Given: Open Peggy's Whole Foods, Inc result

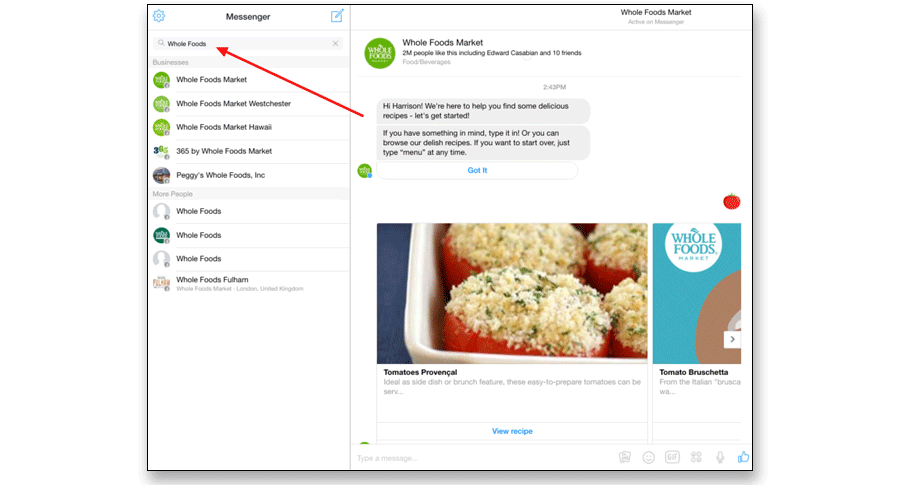Looking at the screenshot, I should point(251,175).
